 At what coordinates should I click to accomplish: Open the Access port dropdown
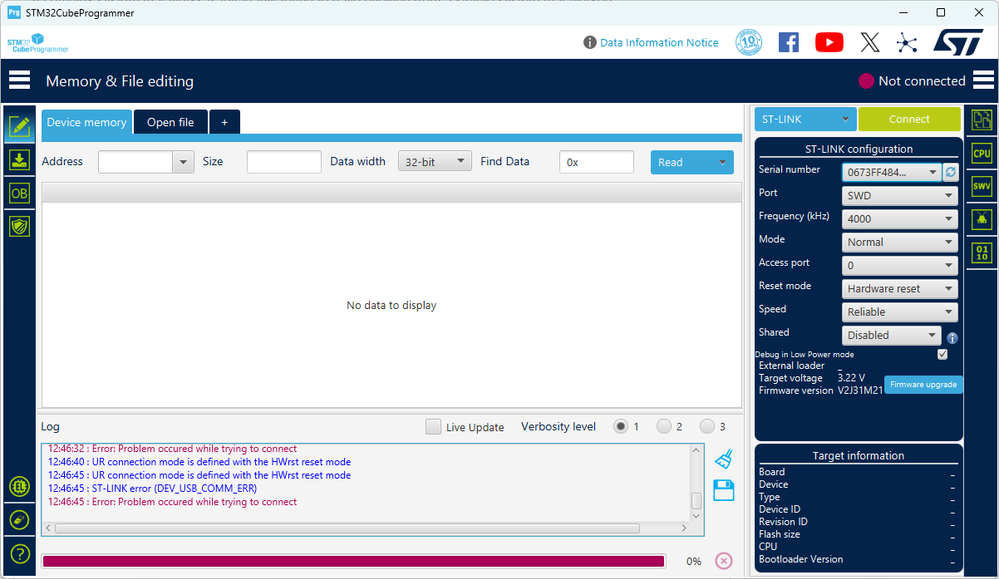[900, 266]
